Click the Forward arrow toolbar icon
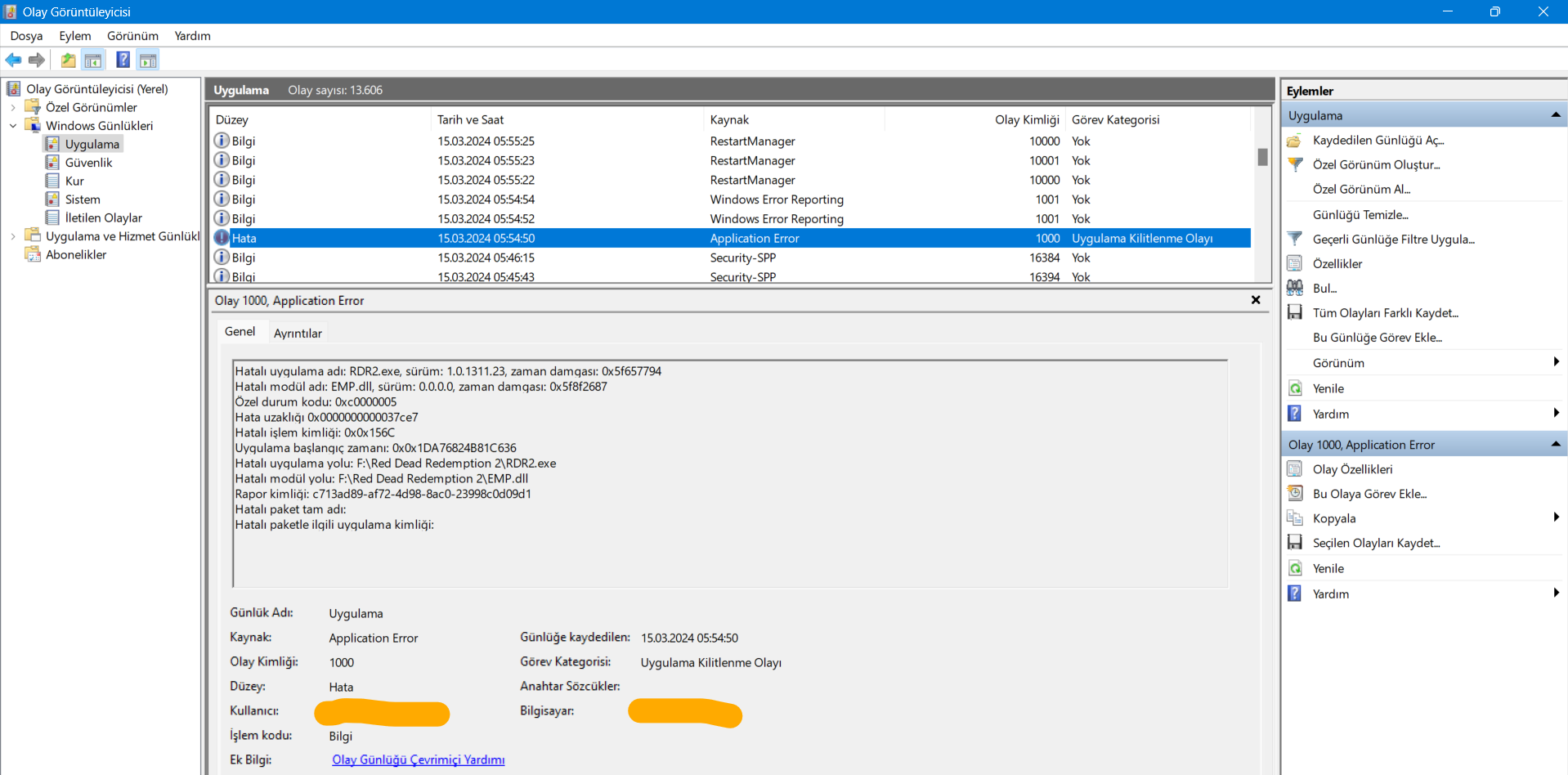The width and height of the screenshot is (1568, 775). click(x=37, y=60)
